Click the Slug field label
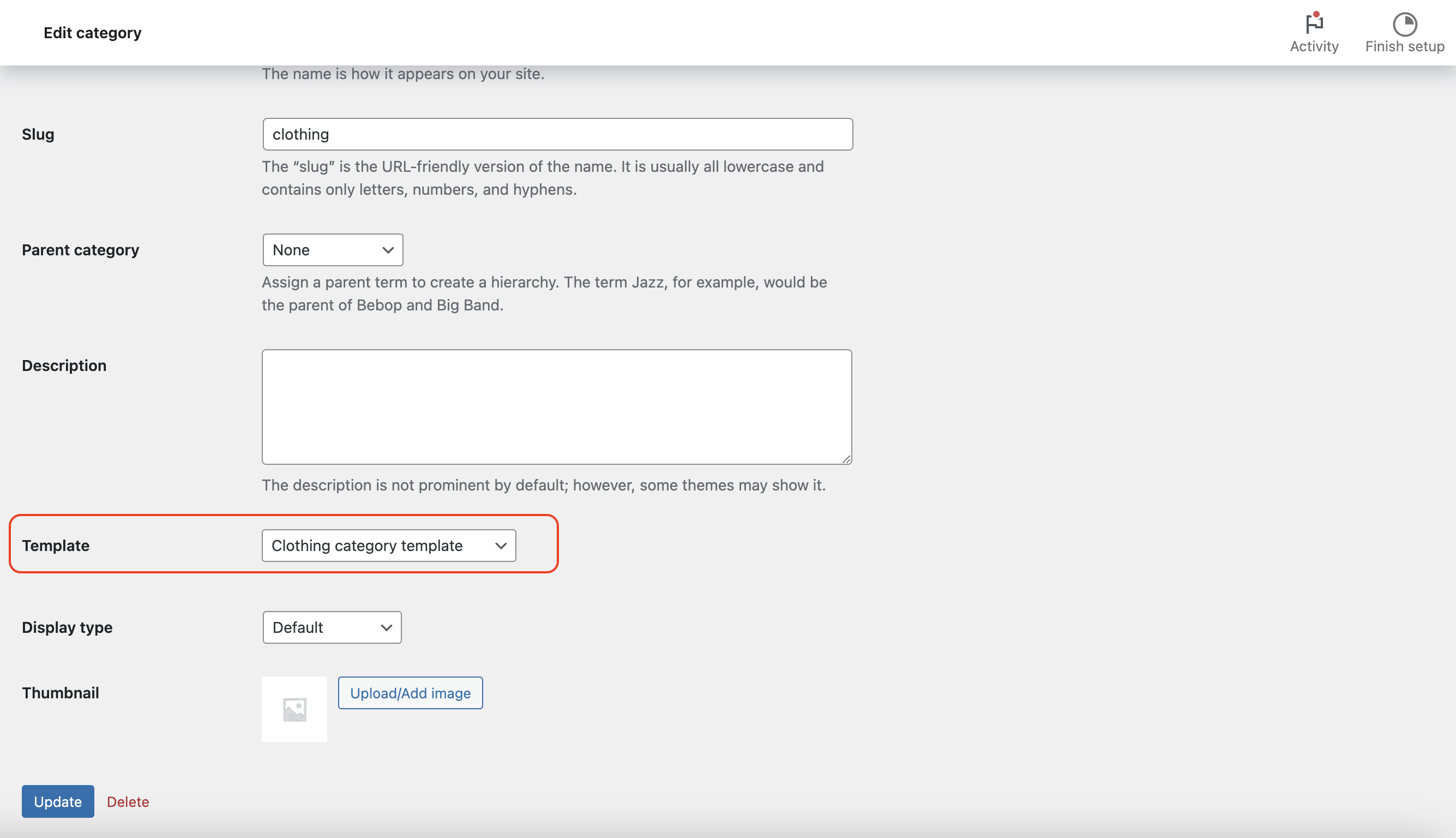The height and width of the screenshot is (838, 1456). [x=38, y=134]
